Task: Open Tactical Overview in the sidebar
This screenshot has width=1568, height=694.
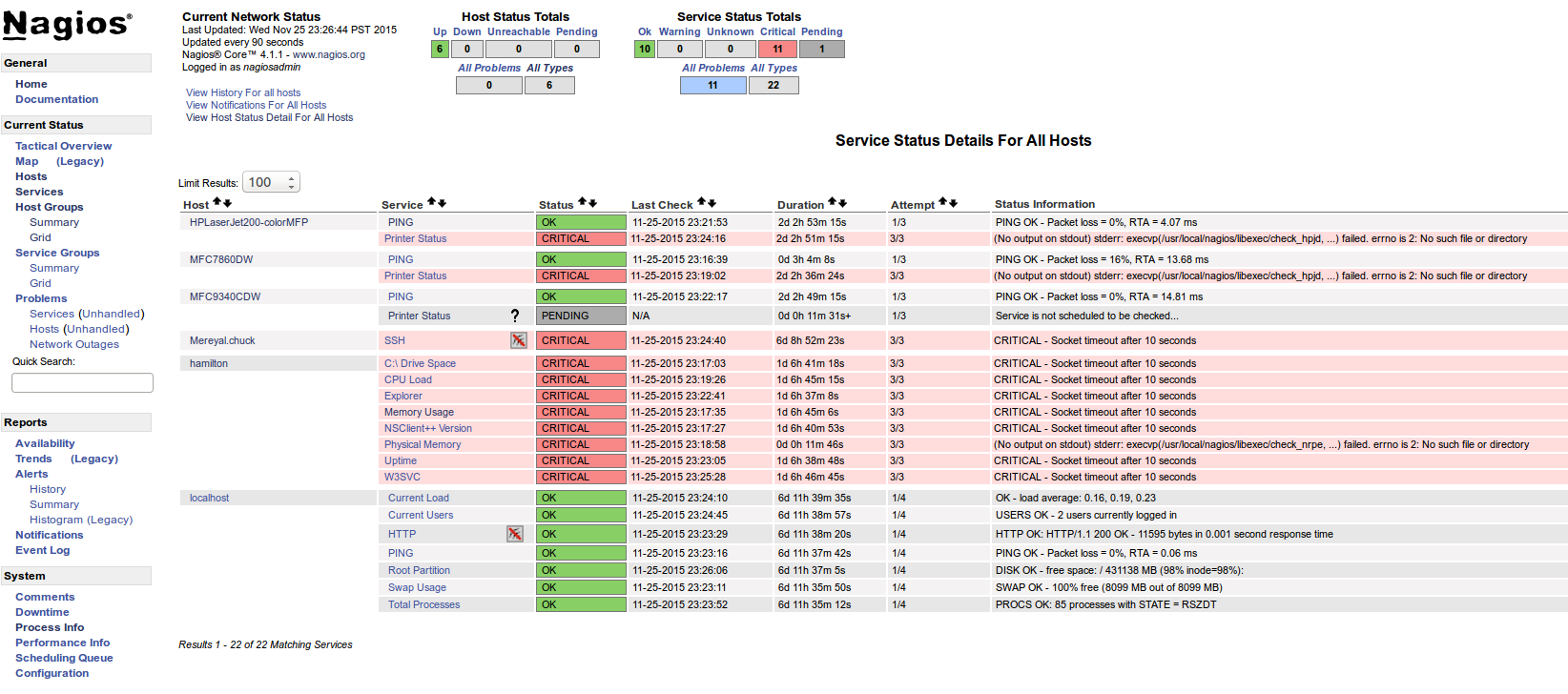Action: (63, 146)
